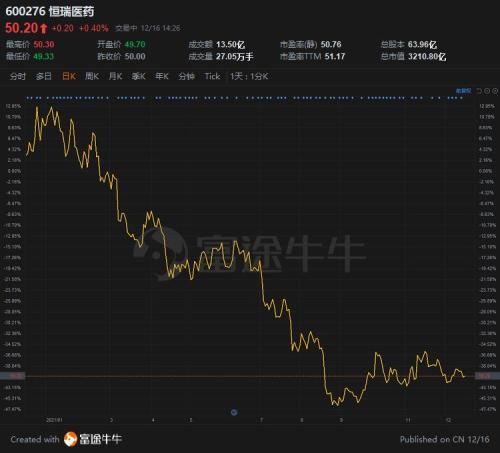Click the rightmost circular icon above the chart
Viewport: 500px width, 453px height.
[x=495, y=91]
